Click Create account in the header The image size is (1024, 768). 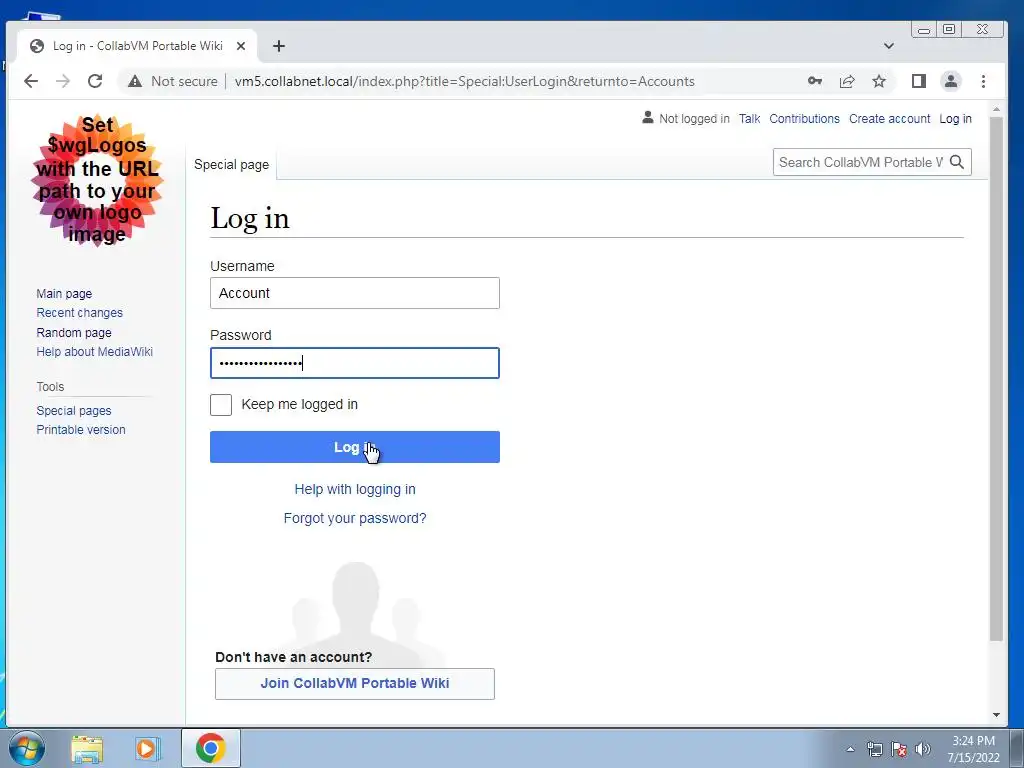(x=889, y=119)
